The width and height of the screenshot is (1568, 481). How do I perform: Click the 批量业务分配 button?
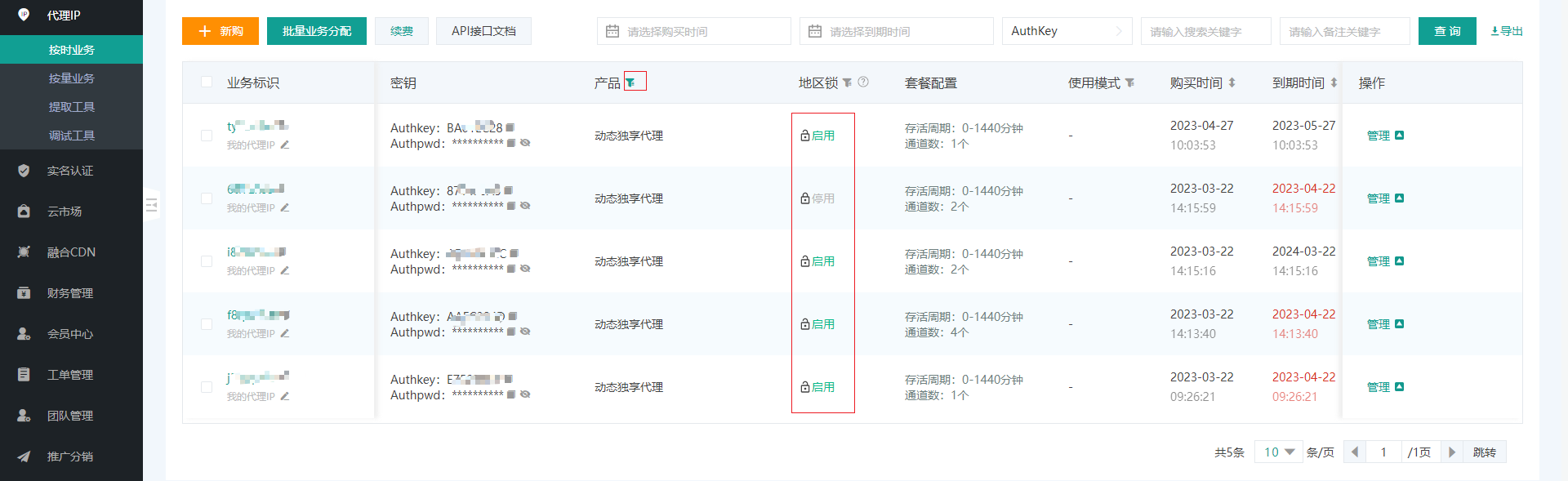click(x=317, y=31)
